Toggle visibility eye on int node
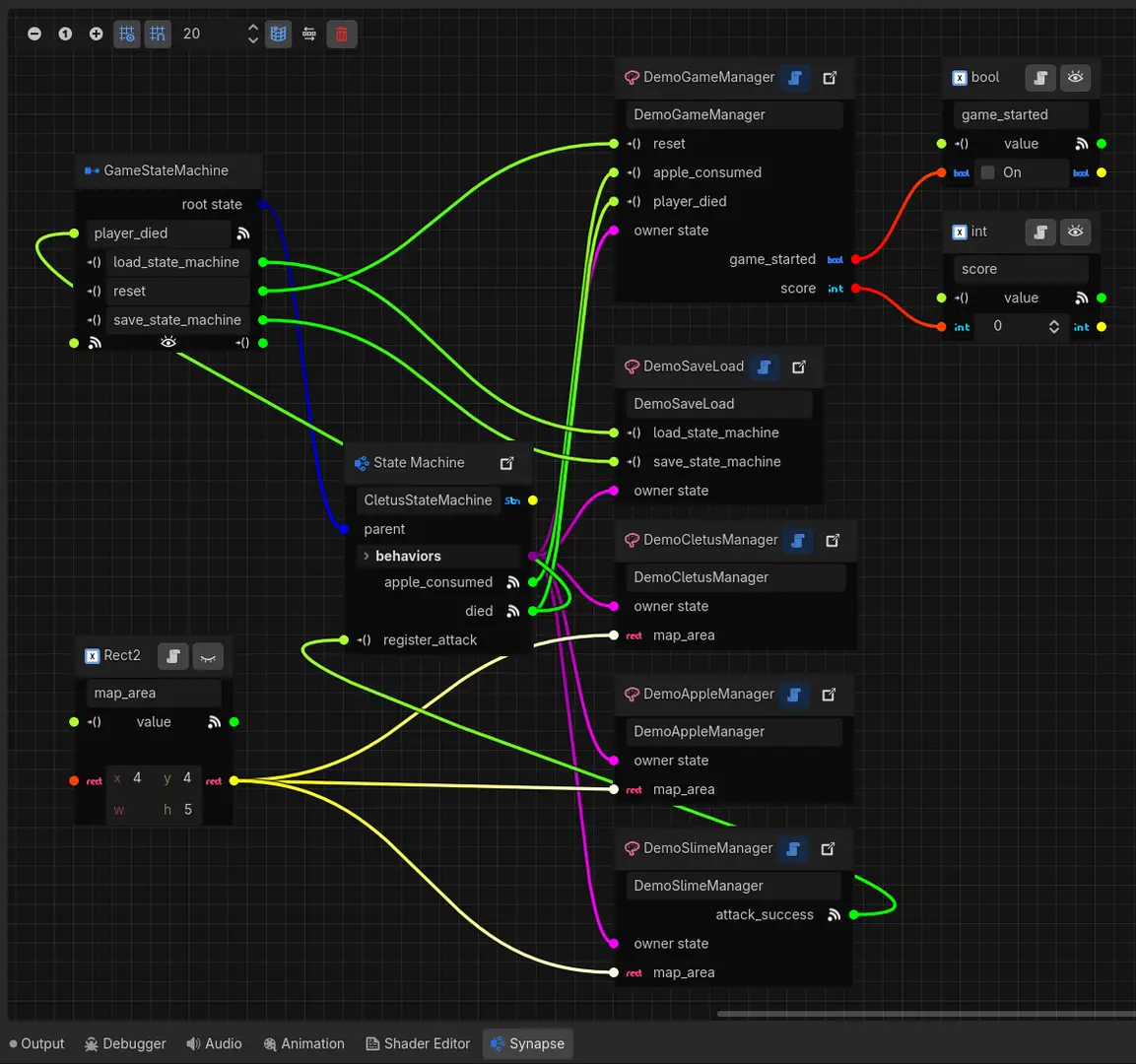This screenshot has width=1136, height=1064. point(1075,232)
